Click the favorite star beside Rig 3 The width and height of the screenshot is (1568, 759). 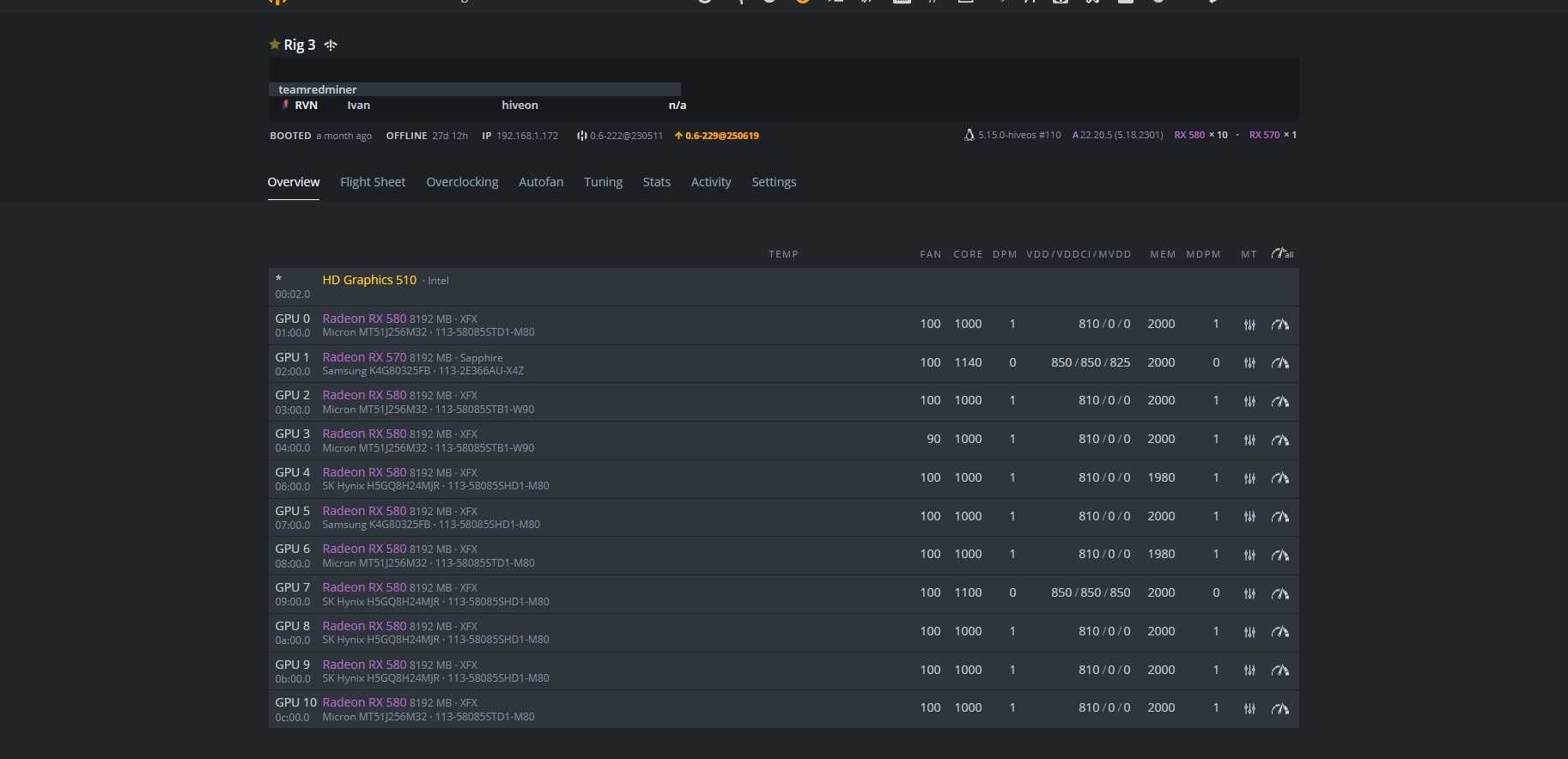(274, 44)
